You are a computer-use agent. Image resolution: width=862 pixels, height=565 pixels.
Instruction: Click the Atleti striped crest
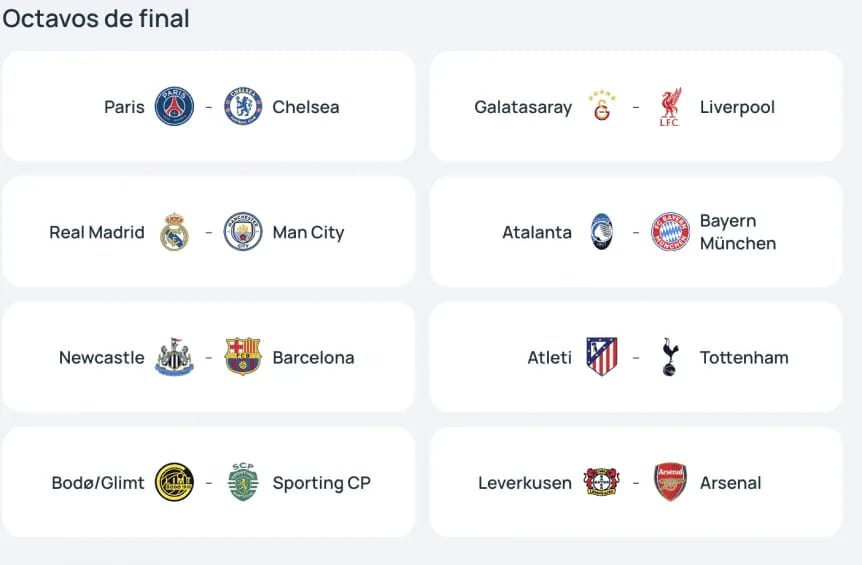pos(602,357)
